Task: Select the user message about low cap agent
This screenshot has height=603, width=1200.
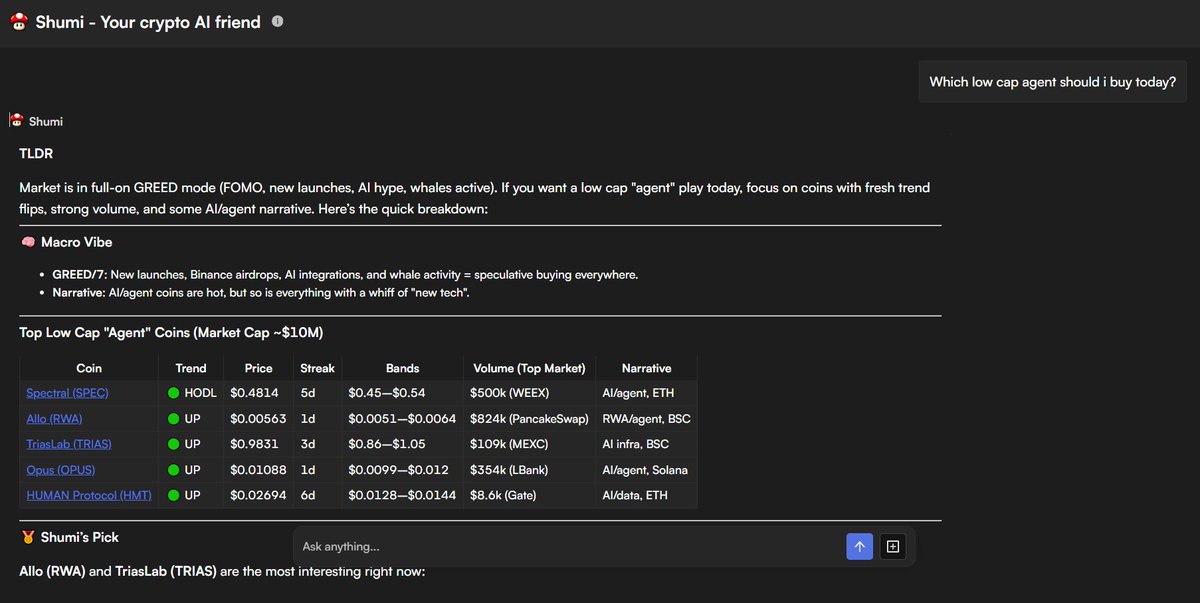Action: 1053,82
